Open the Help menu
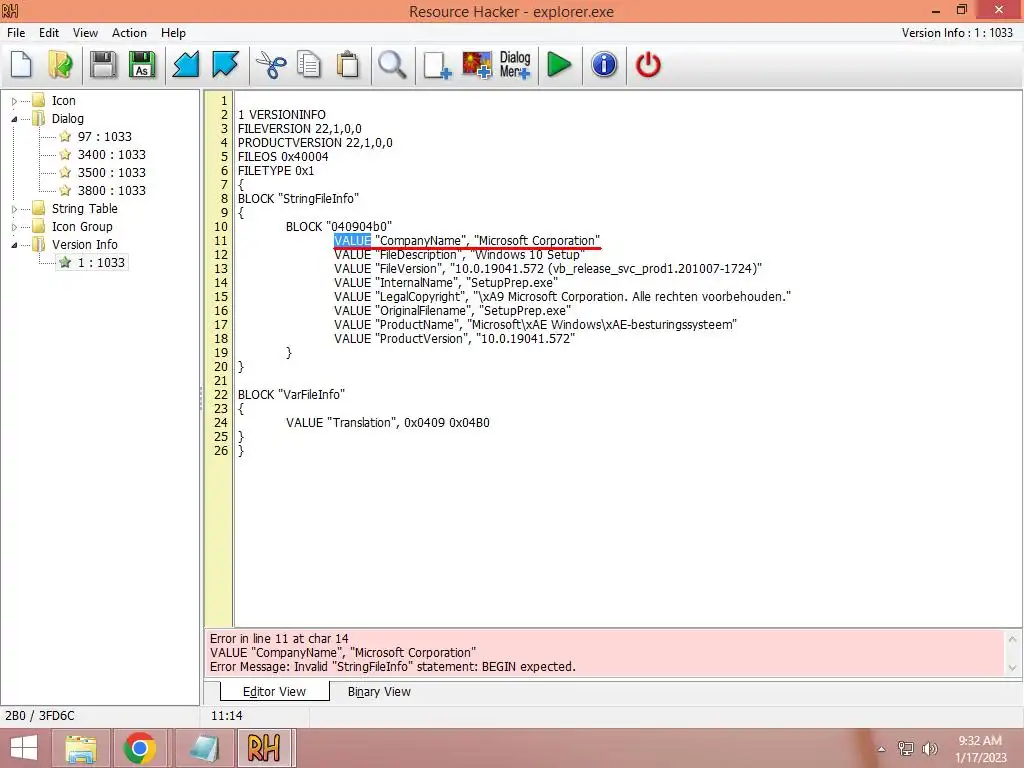The width and height of the screenshot is (1024, 768). pyautogui.click(x=173, y=33)
